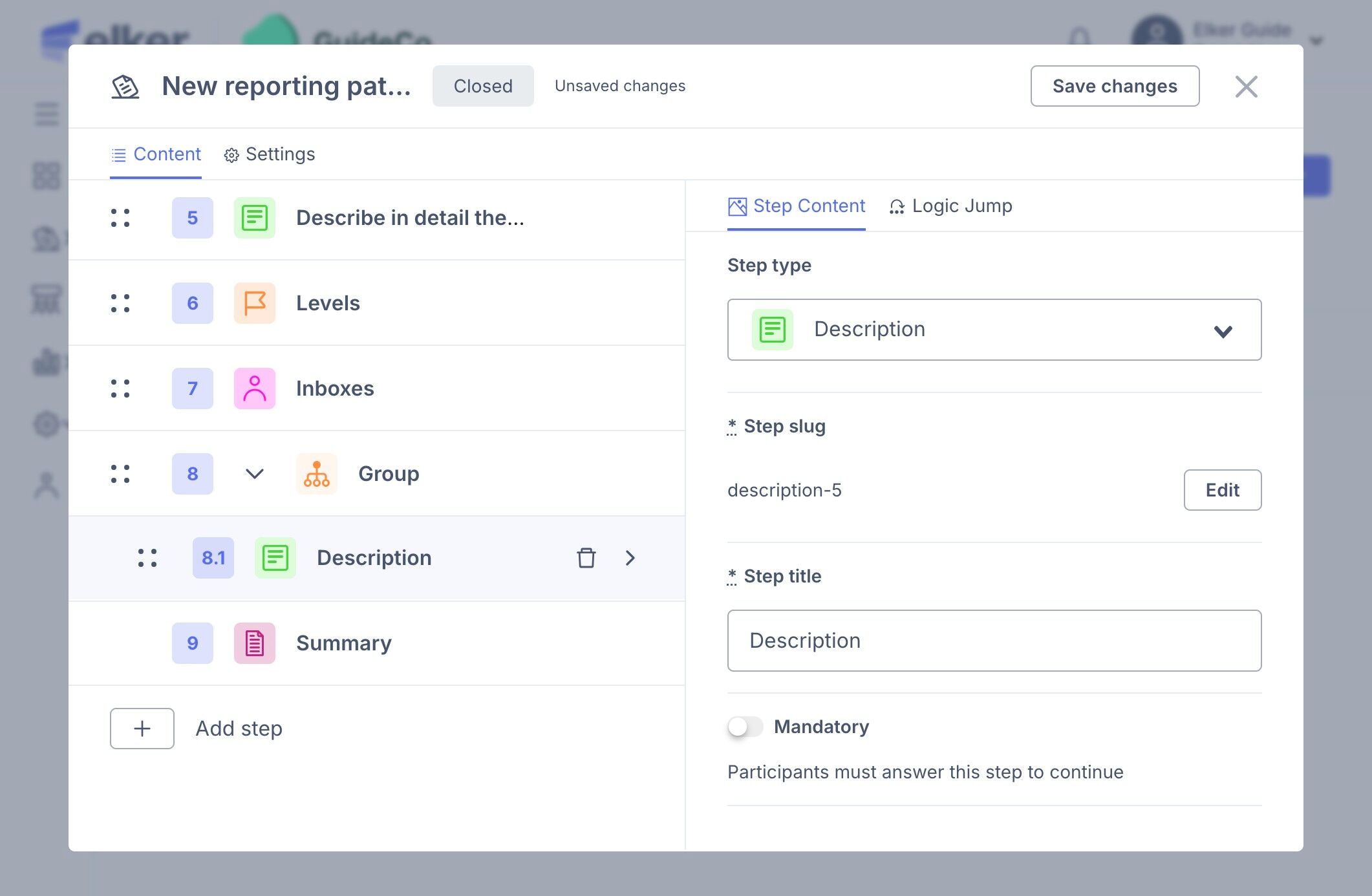Click the drag handle of Levels step
This screenshot has width=1372, height=896.
coord(120,303)
